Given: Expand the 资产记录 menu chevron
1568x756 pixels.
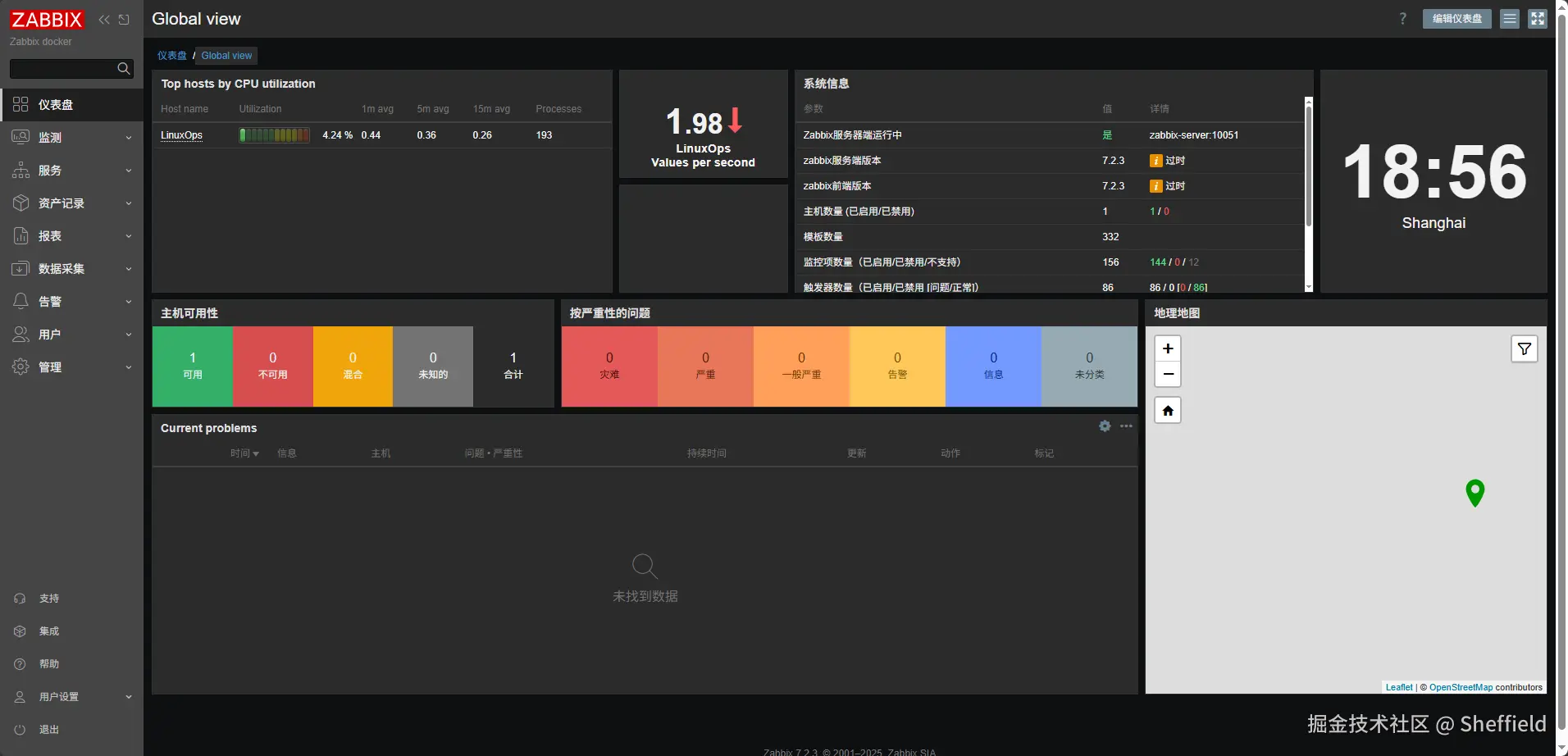Looking at the screenshot, I should click(129, 203).
